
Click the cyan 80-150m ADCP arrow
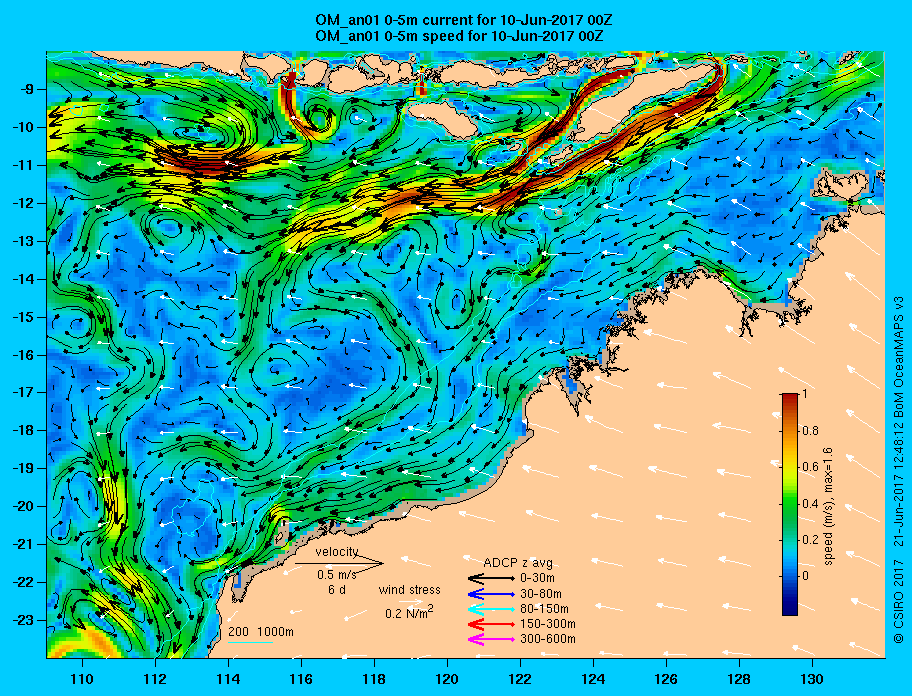click(491, 609)
